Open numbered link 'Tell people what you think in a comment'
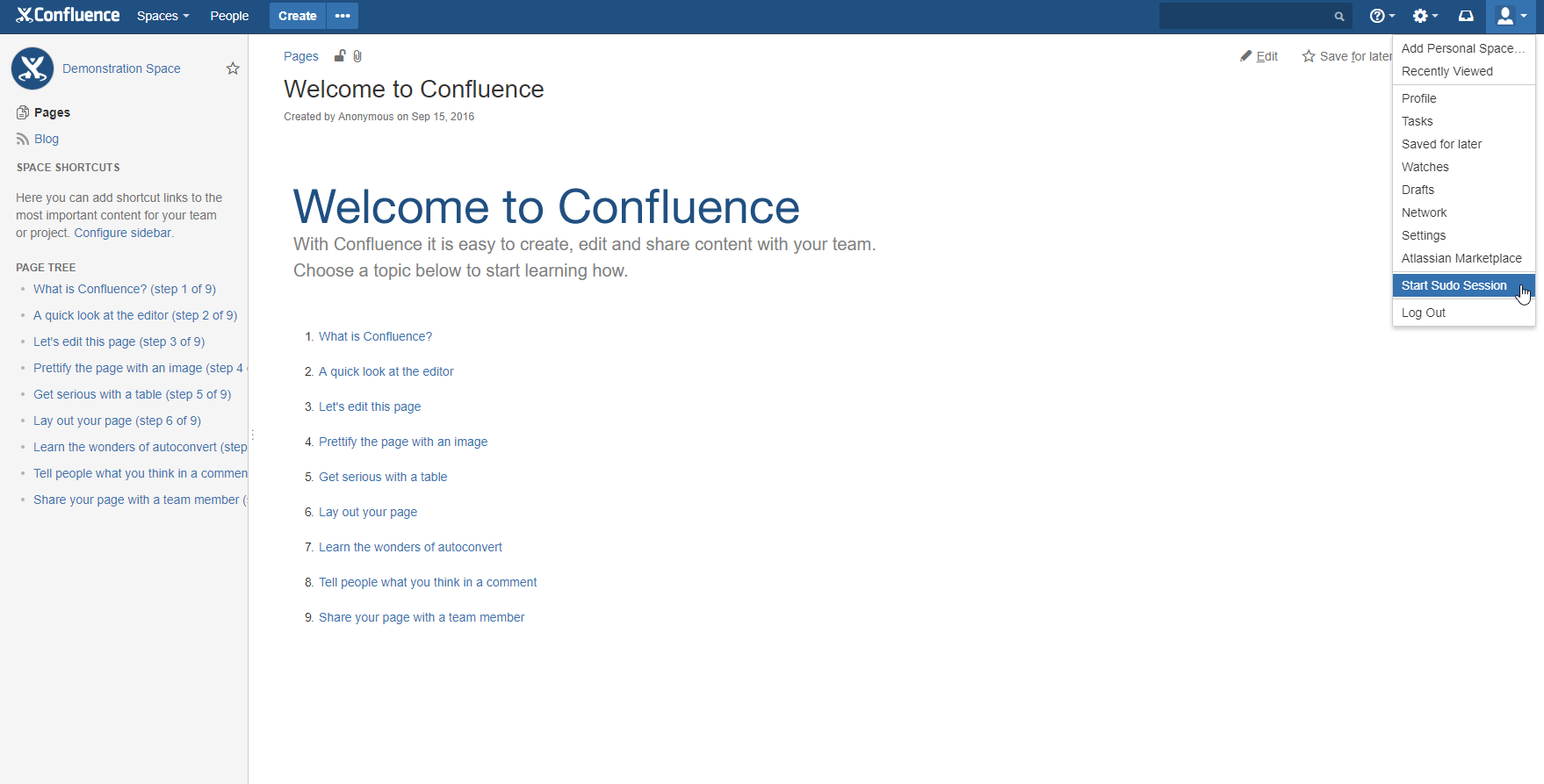This screenshot has height=784, width=1544. 428,582
